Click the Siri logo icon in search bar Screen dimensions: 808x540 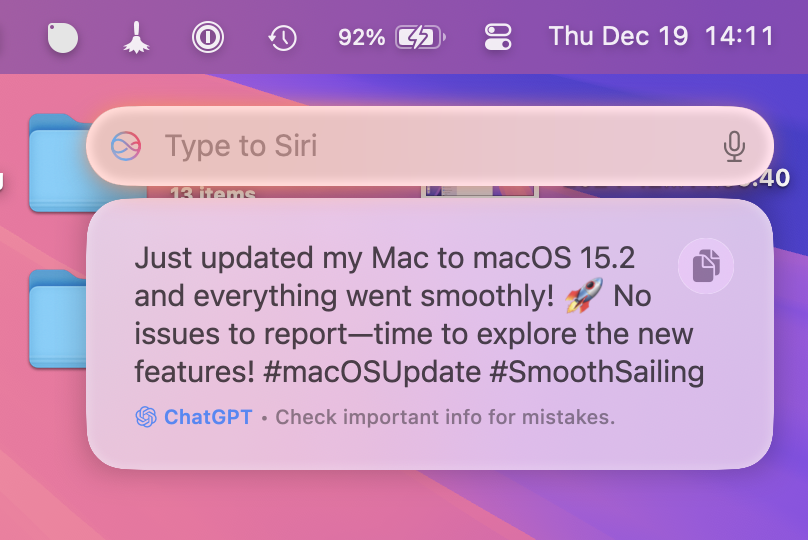pyautogui.click(x=126, y=146)
